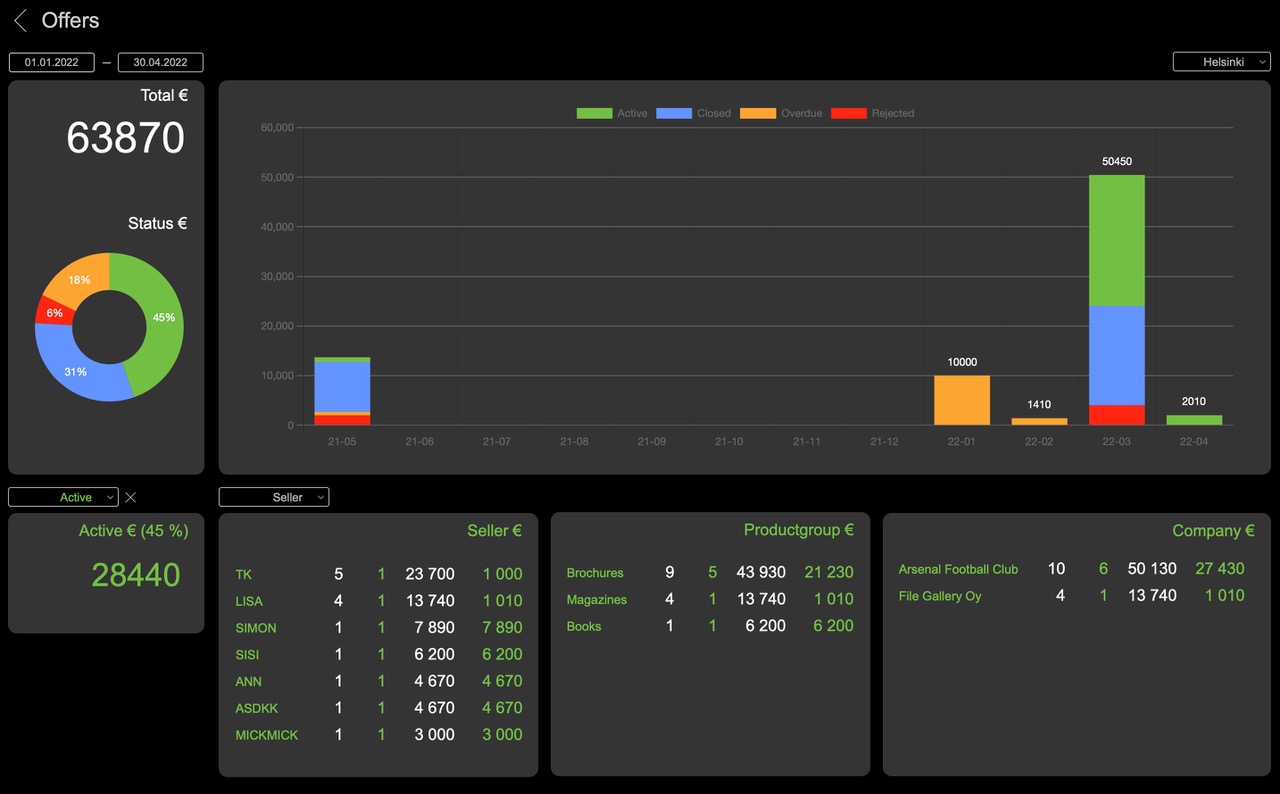Viewport: 1280px width, 794px height.
Task: Select the orange 22-01 bar in chart
Action: pyautogui.click(x=961, y=400)
